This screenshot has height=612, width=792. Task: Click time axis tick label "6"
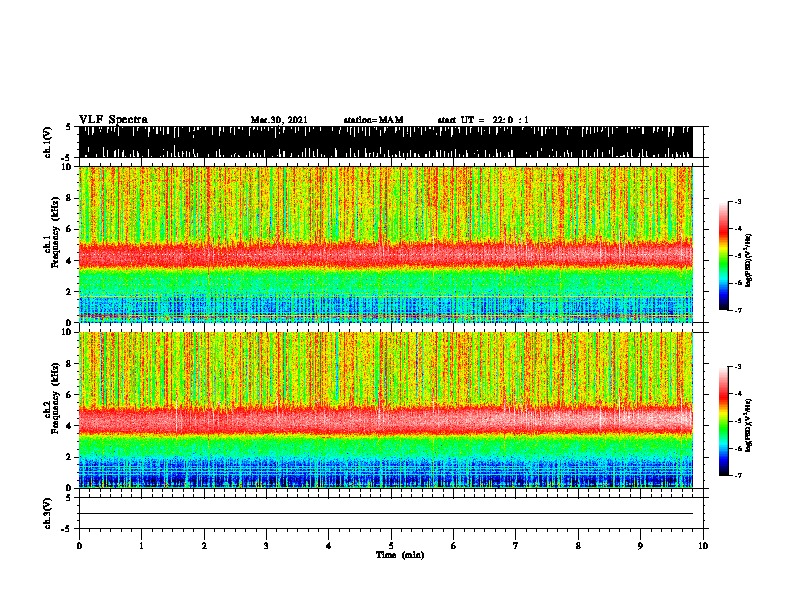click(x=453, y=546)
